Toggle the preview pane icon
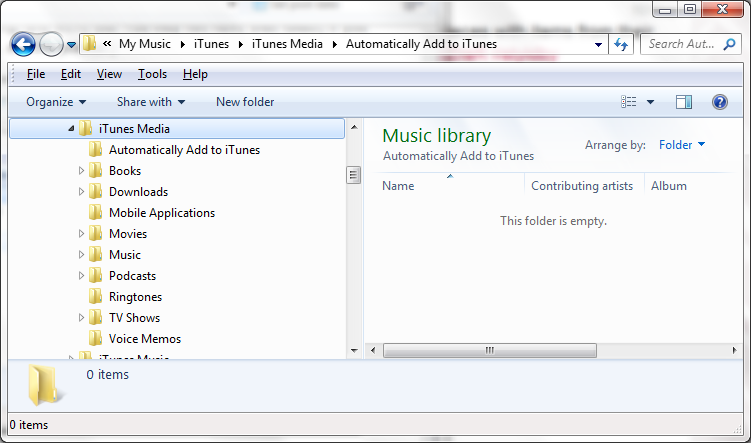This screenshot has width=751, height=443. click(x=683, y=102)
